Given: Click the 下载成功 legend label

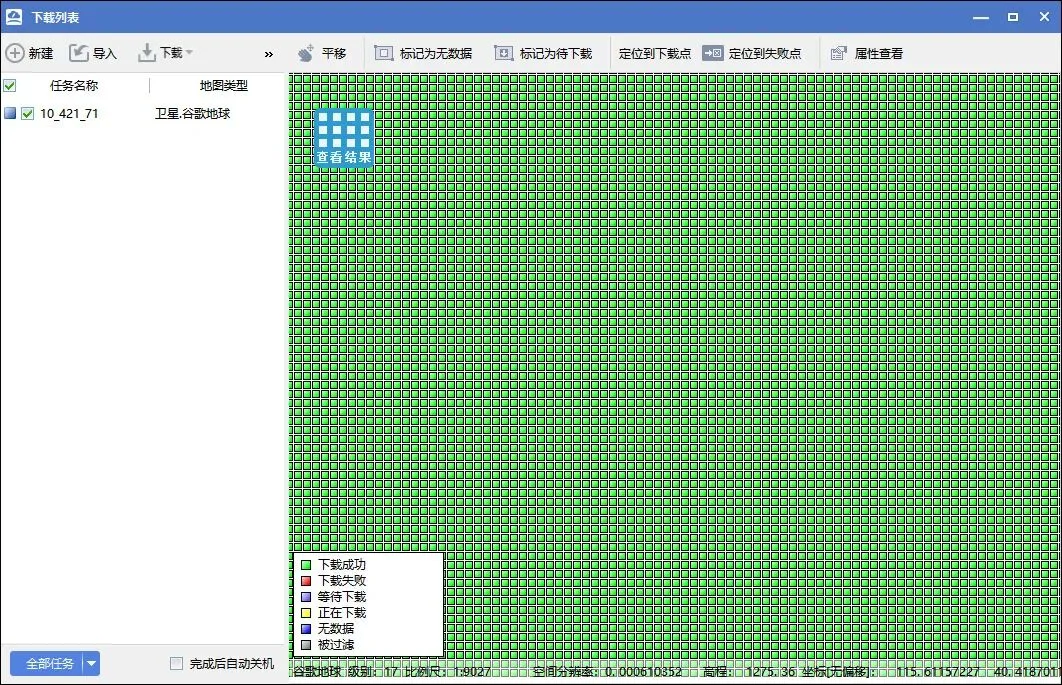Looking at the screenshot, I should click(x=342, y=564).
